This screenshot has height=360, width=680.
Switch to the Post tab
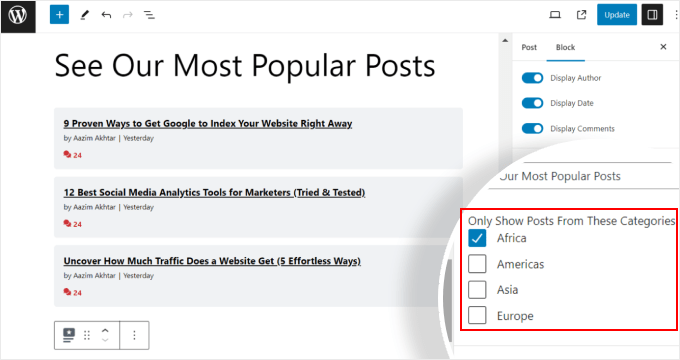tap(529, 47)
